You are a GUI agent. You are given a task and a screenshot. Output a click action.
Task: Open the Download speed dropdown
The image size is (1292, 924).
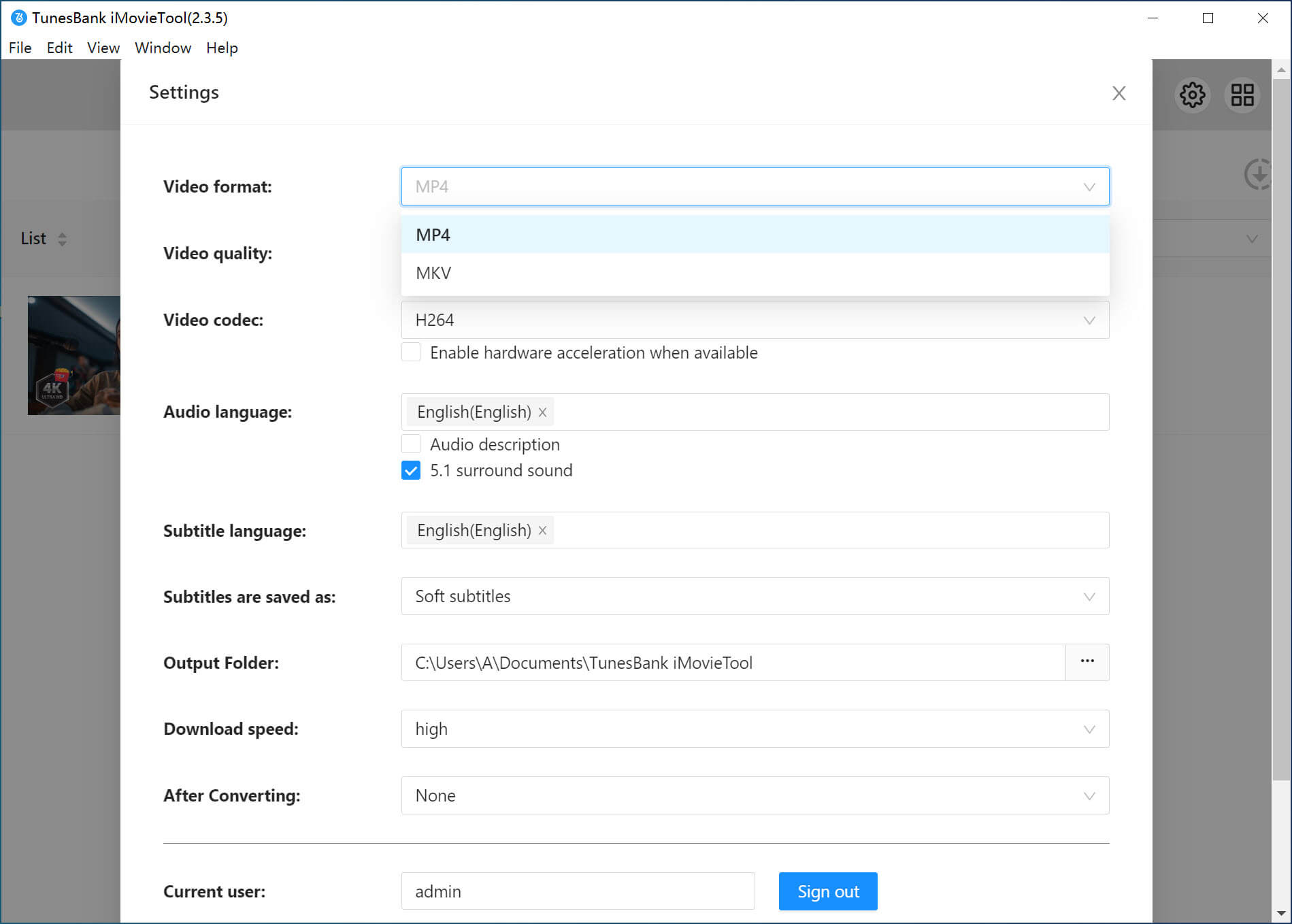[x=755, y=729]
